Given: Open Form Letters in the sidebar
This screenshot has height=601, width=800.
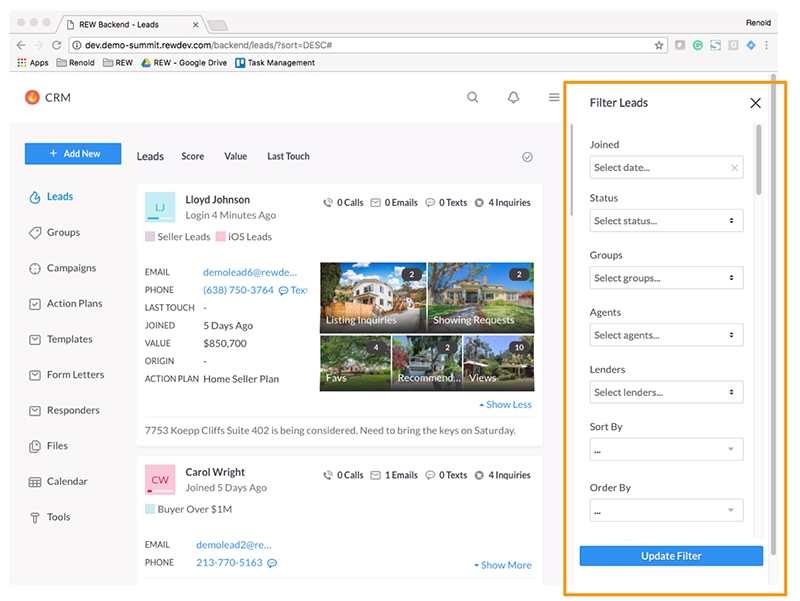Looking at the screenshot, I should (x=66, y=375).
